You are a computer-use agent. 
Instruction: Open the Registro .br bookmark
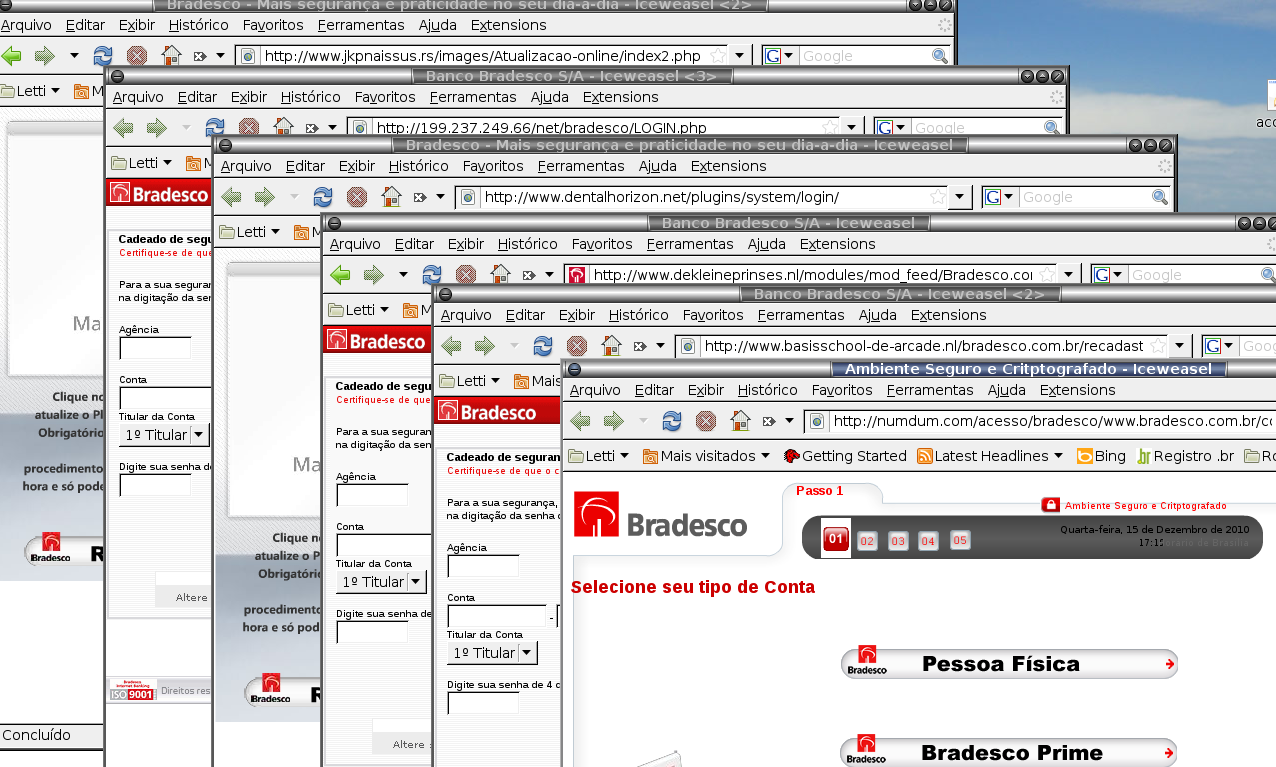point(1186,456)
